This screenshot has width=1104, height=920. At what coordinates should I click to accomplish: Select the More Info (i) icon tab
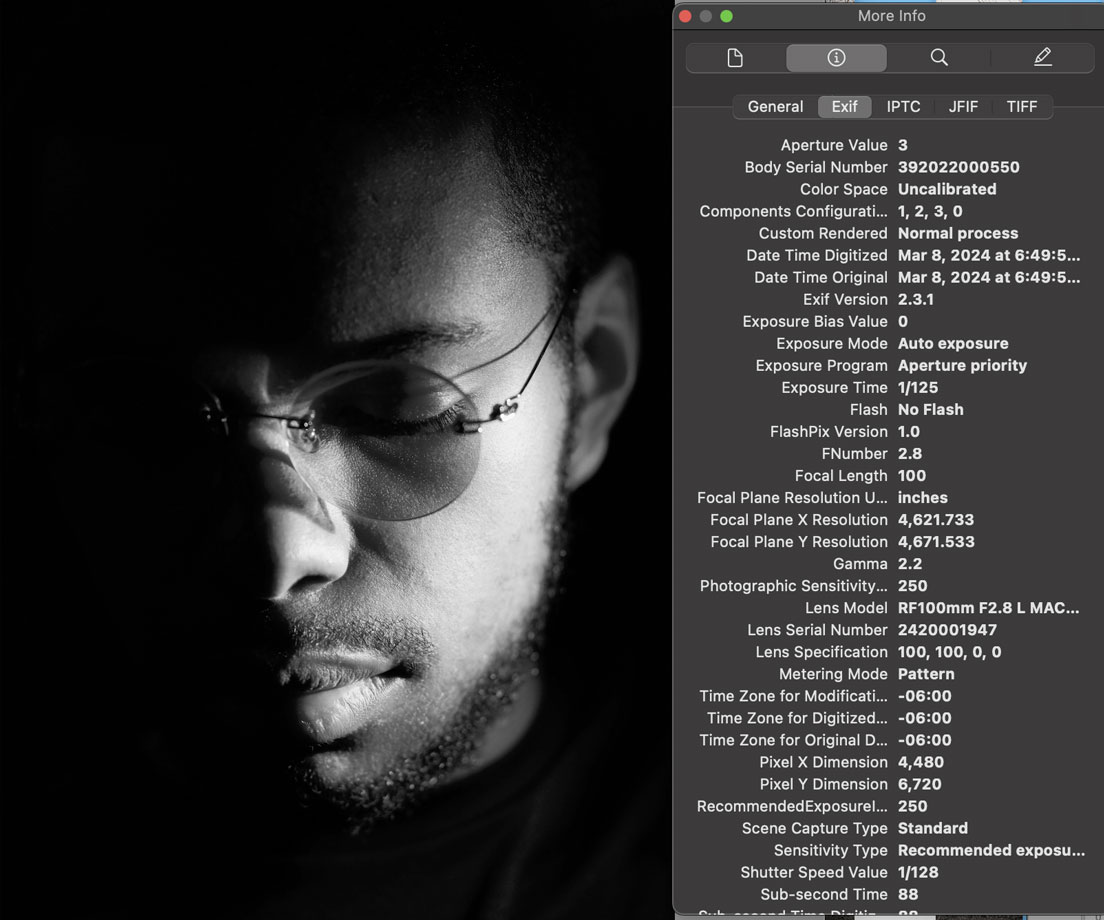(836, 58)
